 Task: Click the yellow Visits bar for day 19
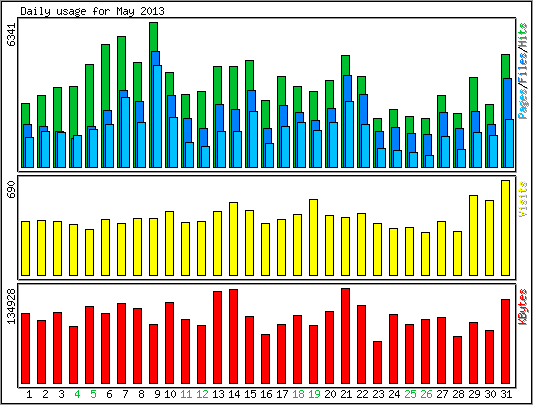click(313, 237)
